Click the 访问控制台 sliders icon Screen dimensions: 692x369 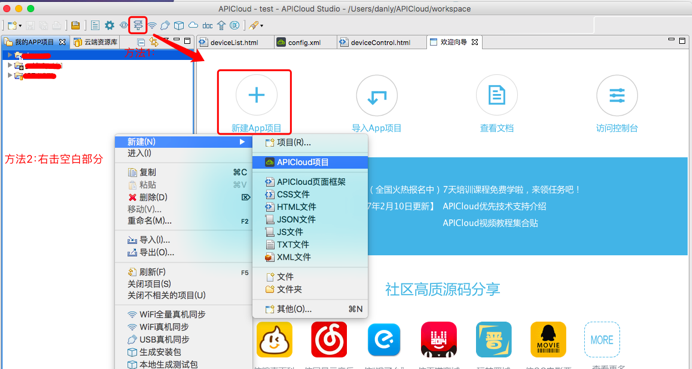[617, 95]
